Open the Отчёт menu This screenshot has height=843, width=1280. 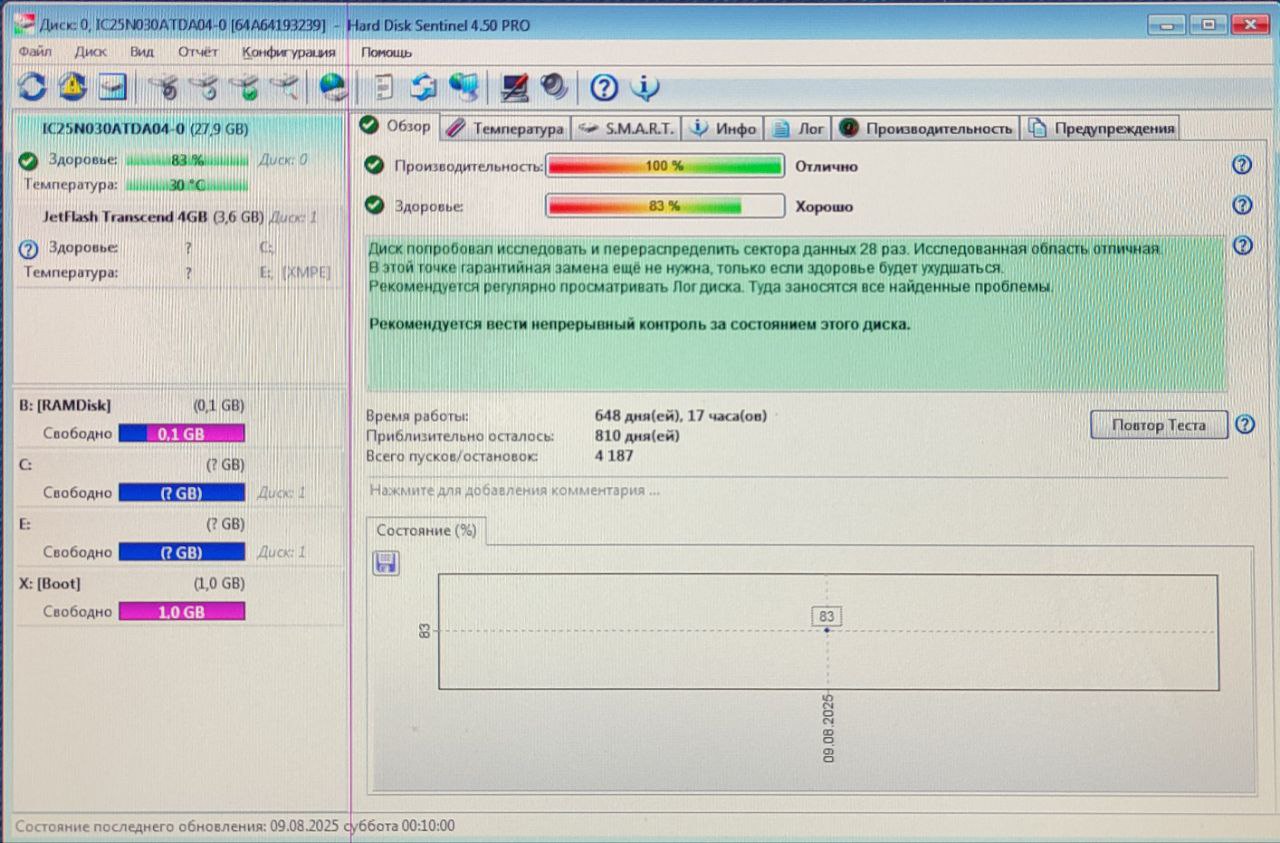point(198,51)
